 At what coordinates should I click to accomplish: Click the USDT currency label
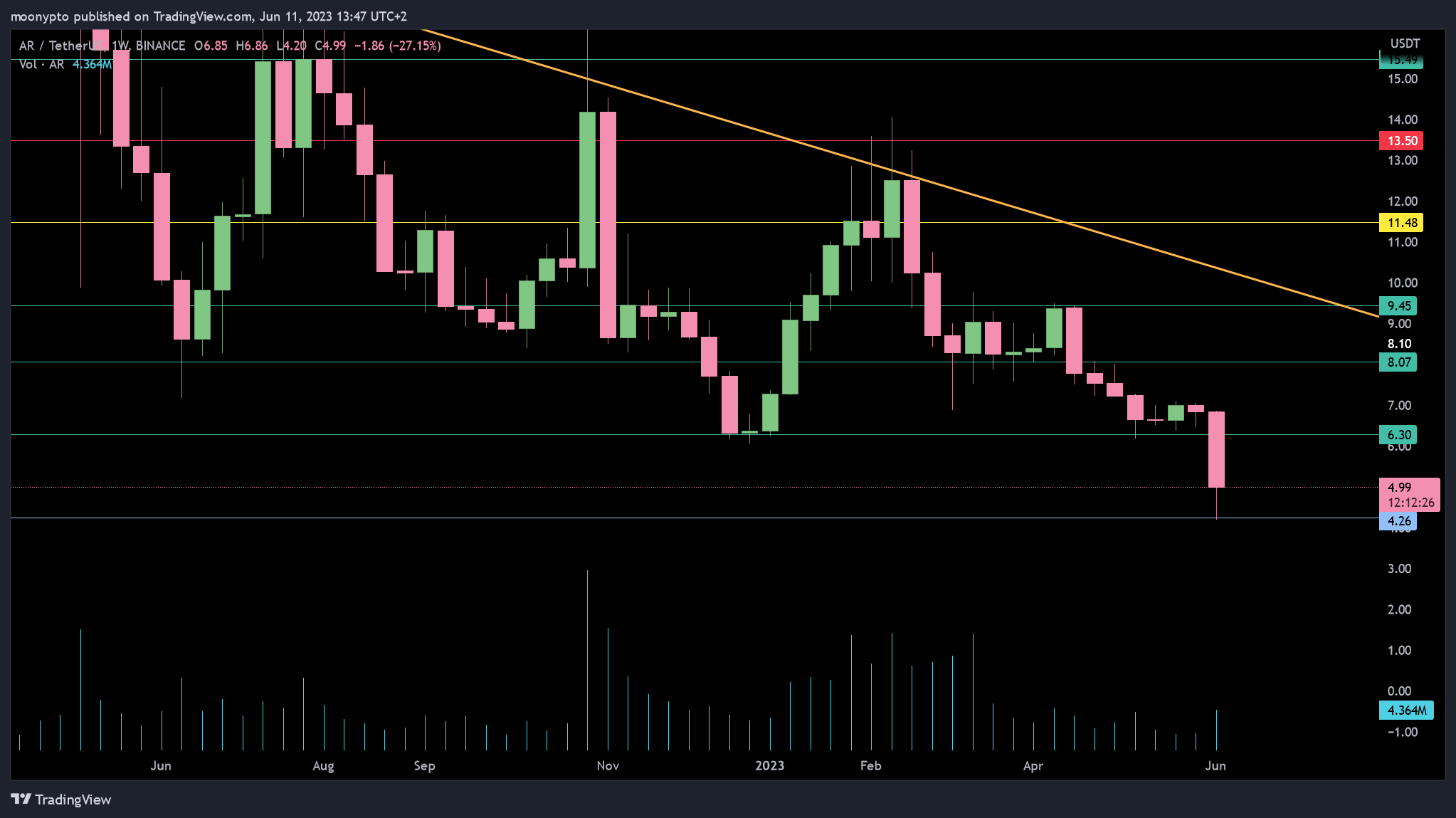coord(1405,43)
